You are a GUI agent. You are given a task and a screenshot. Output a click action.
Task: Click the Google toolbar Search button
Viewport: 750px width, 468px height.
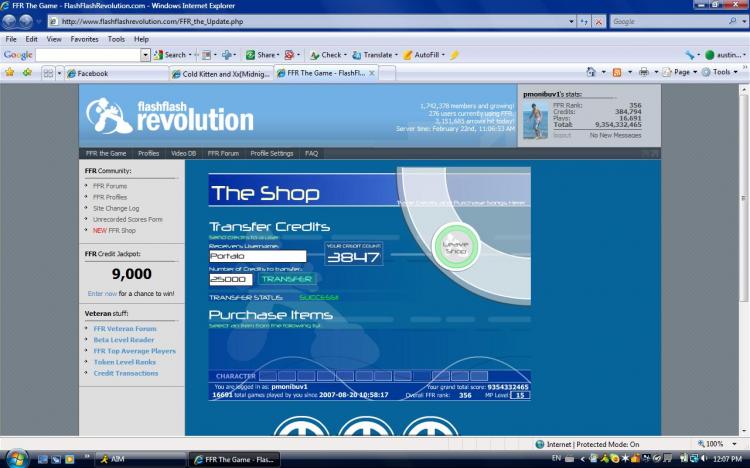(170, 55)
